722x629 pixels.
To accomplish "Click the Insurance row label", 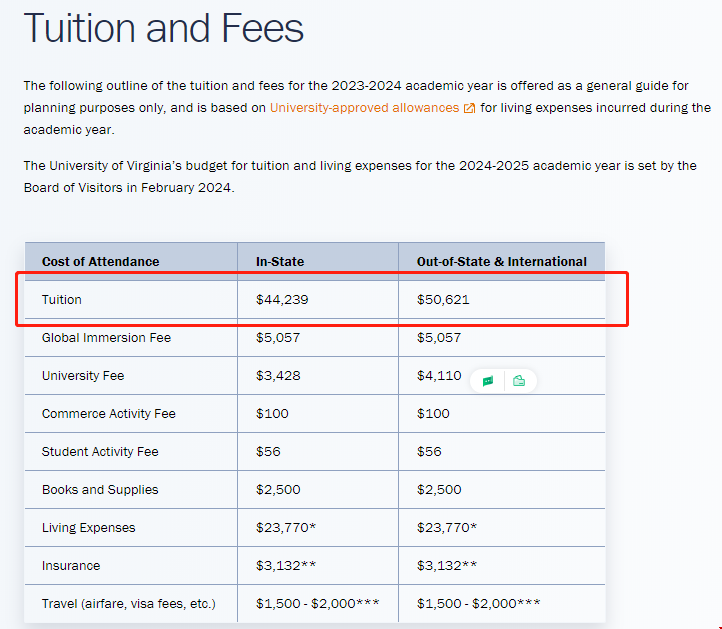I will pyautogui.click(x=71, y=565).
